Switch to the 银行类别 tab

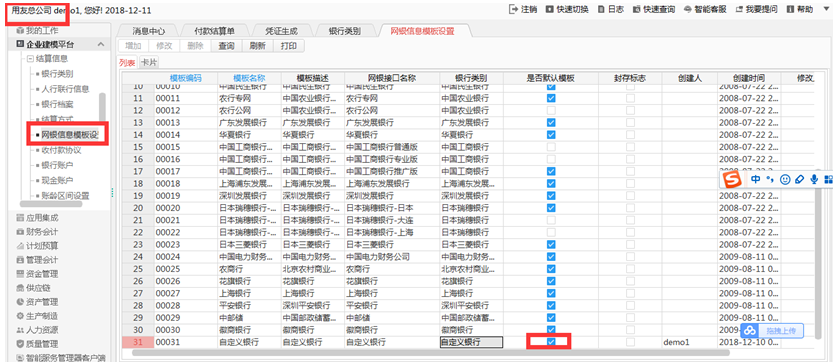click(x=344, y=31)
